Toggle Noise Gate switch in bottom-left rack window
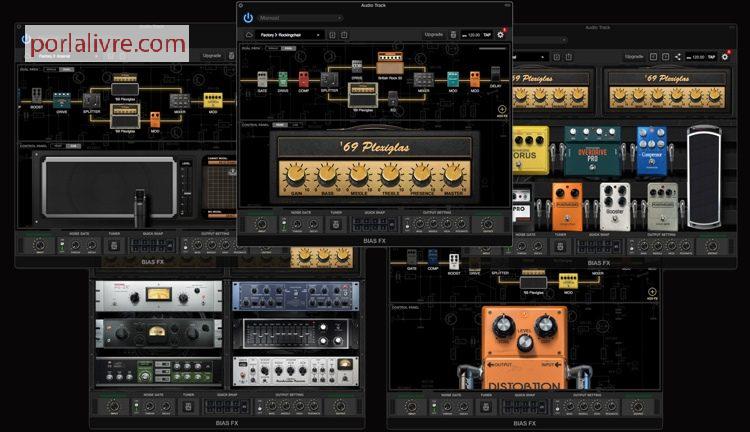The width and height of the screenshot is (750, 432). [136, 407]
